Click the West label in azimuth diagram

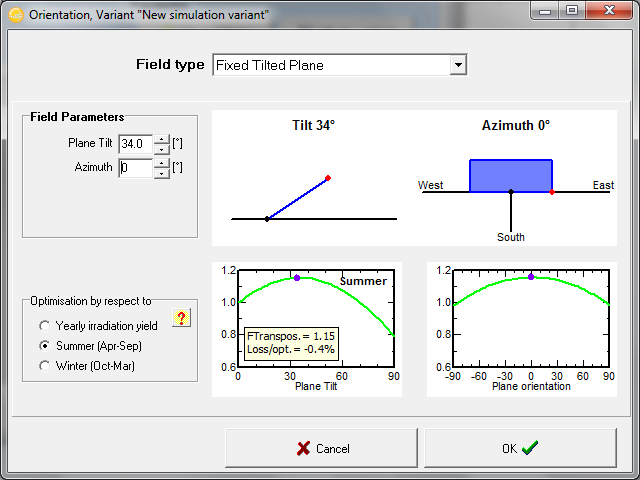click(x=430, y=185)
